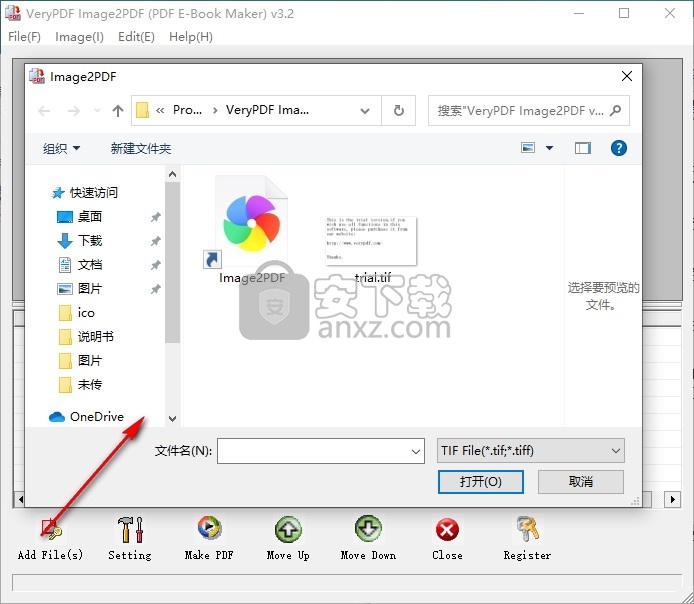694x604 pixels.
Task: Open 快速访问 in navigation pane
Action: (85, 193)
